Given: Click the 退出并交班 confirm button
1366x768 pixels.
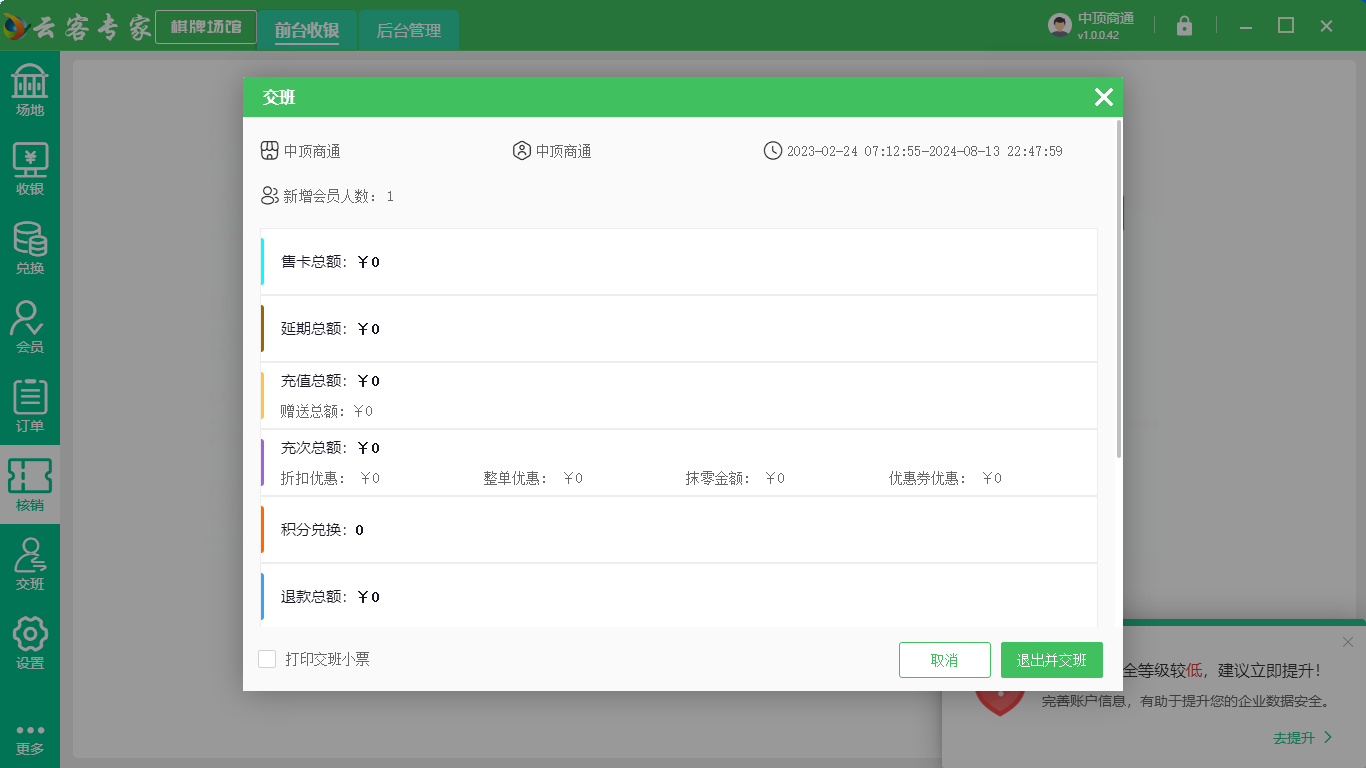Looking at the screenshot, I should pos(1051,660).
